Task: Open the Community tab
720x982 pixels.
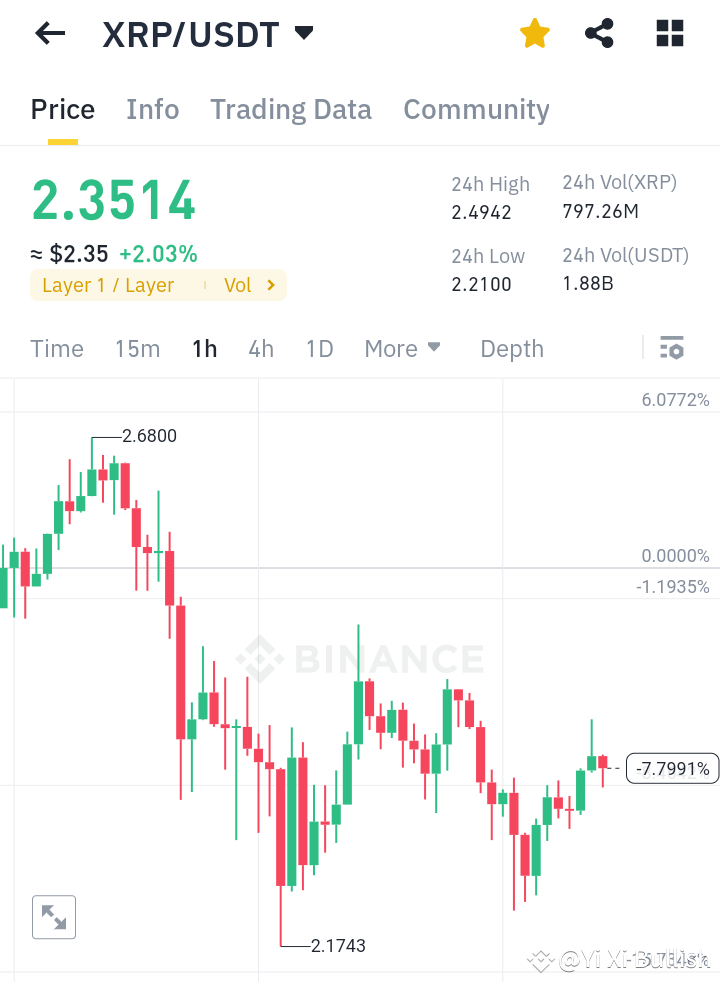Action: click(476, 110)
